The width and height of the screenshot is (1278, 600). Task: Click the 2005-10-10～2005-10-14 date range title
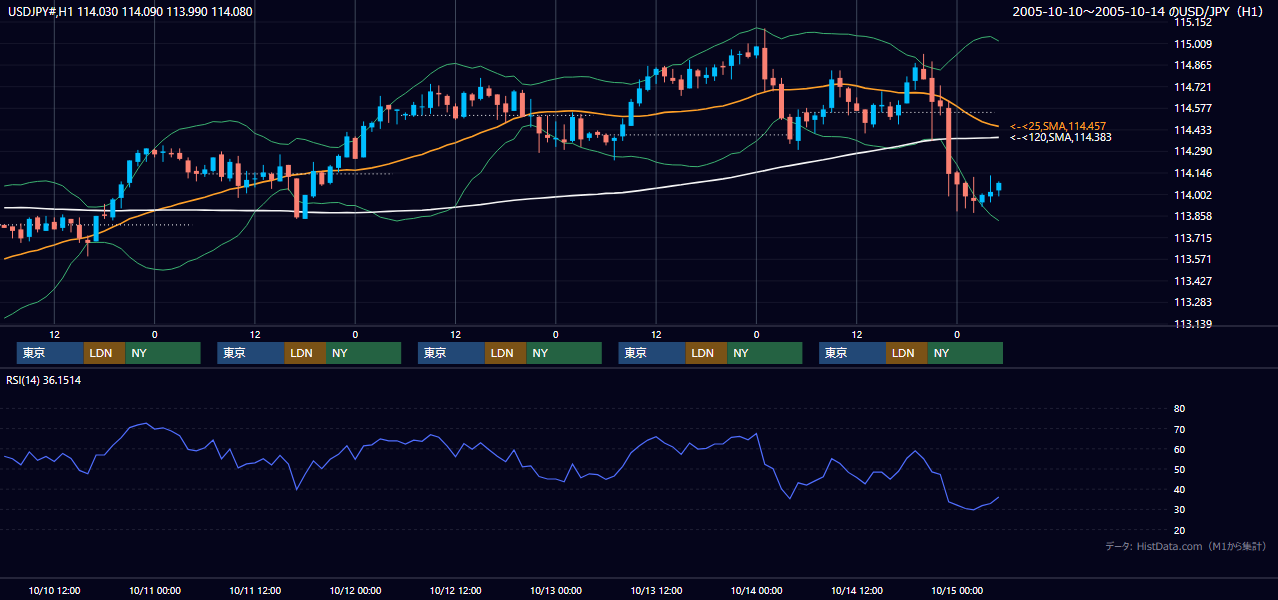tap(1139, 12)
